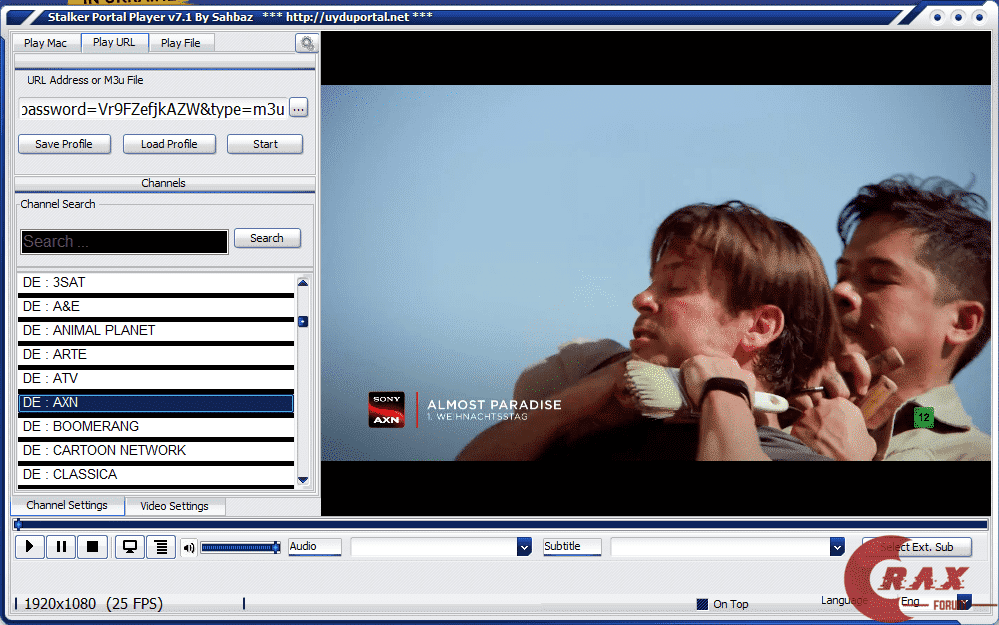Select channel DE : A&E
This screenshot has height=625, width=999.
[x=156, y=306]
